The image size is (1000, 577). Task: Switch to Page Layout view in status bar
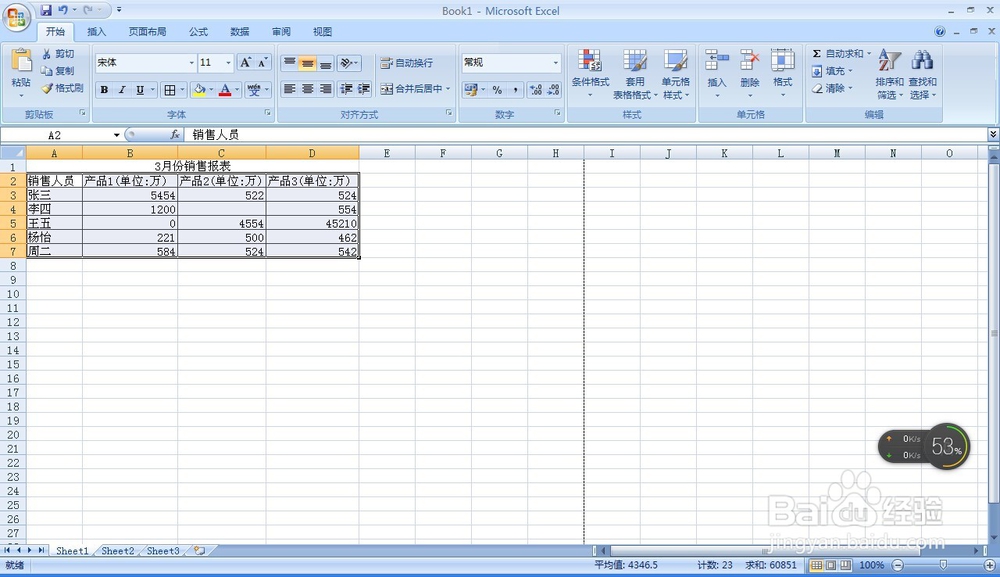831,565
